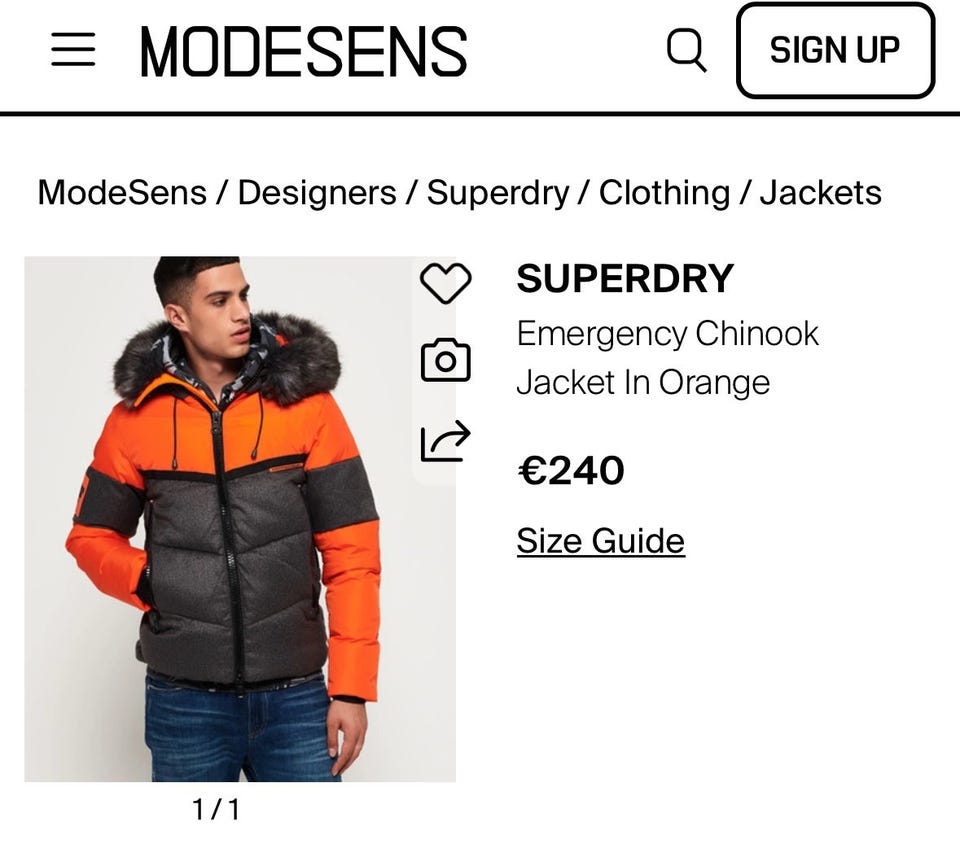This screenshot has height=866, width=960.
Task: Click the SUPERDRY brand heading
Action: pos(625,279)
